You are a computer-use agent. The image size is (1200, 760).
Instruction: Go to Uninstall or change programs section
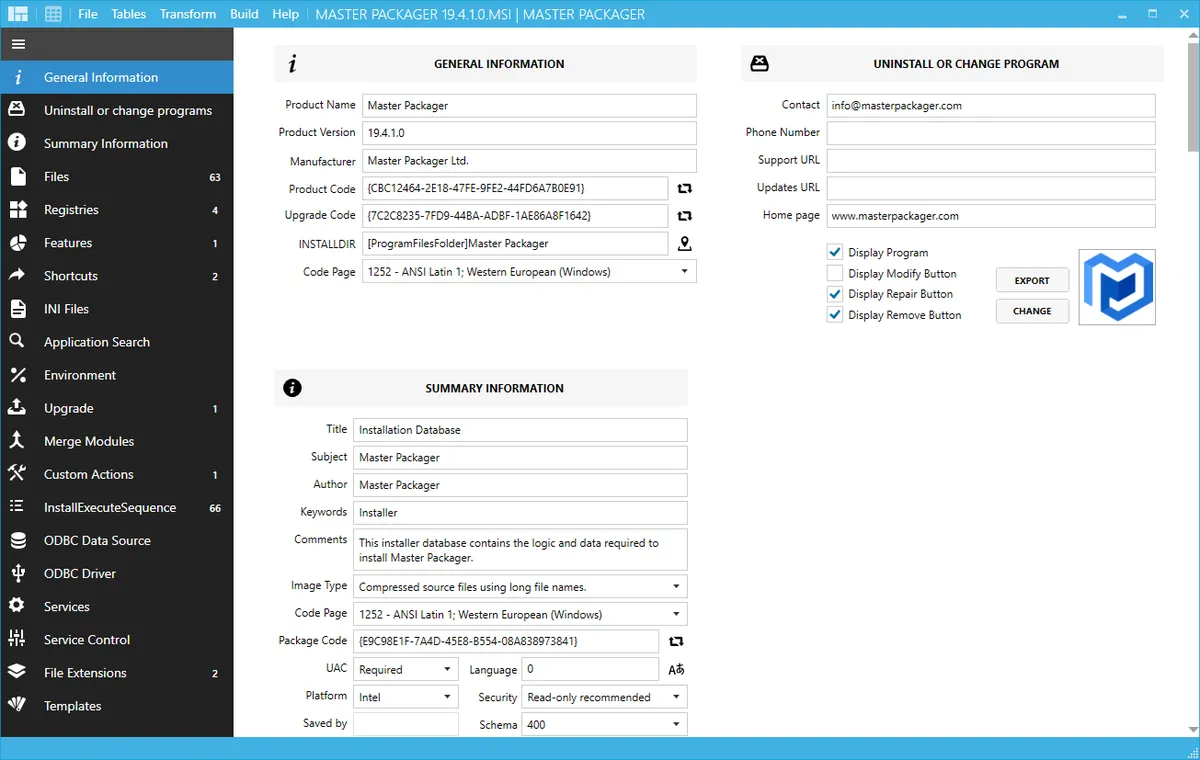117,110
